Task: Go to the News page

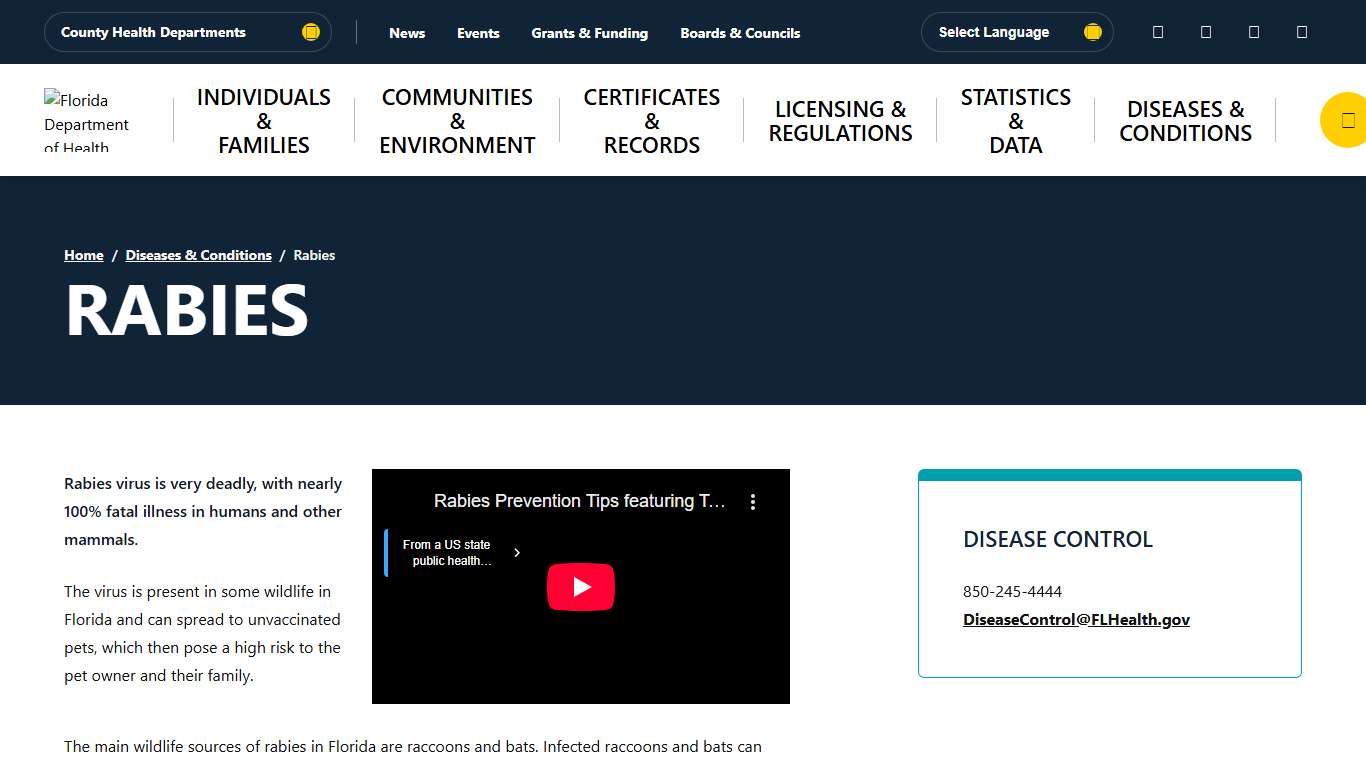Action: pos(407,33)
